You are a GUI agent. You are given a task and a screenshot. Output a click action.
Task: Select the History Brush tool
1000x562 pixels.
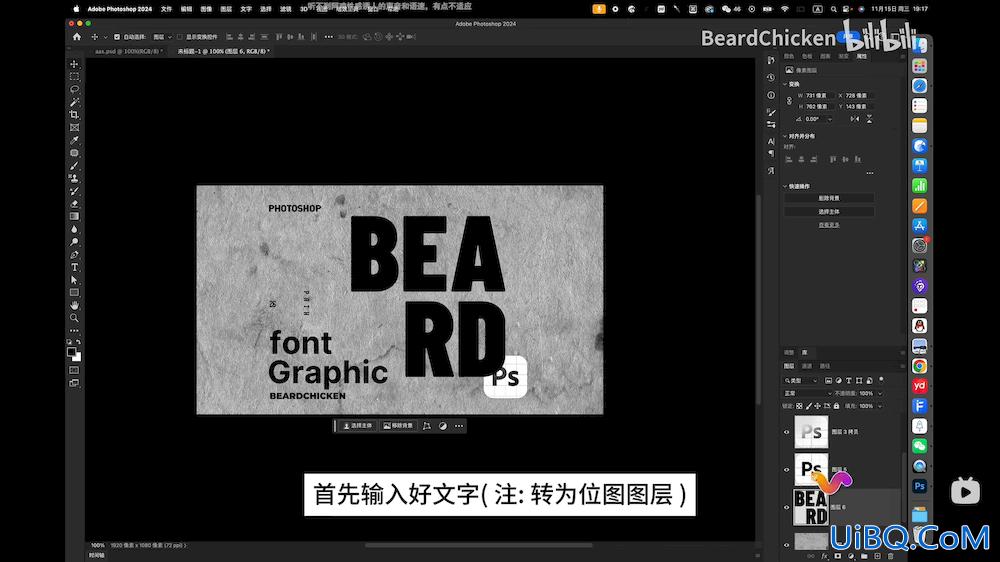(74, 191)
